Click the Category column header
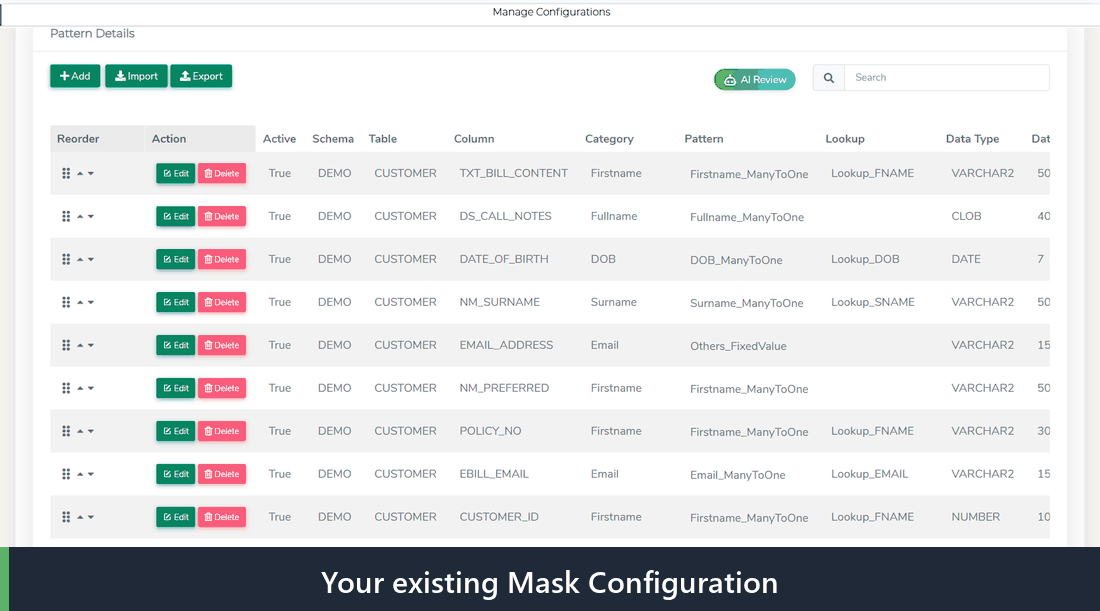Screen dimensions: 1100x611 [x=609, y=139]
